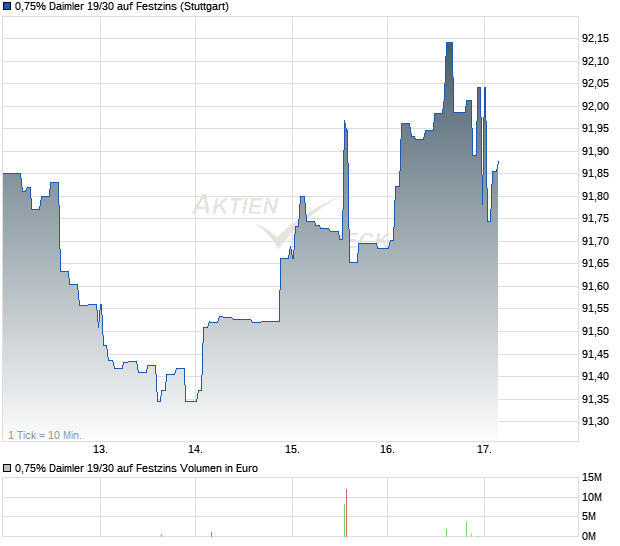
Task: Click the 15M volume axis label
Action: tap(592, 478)
